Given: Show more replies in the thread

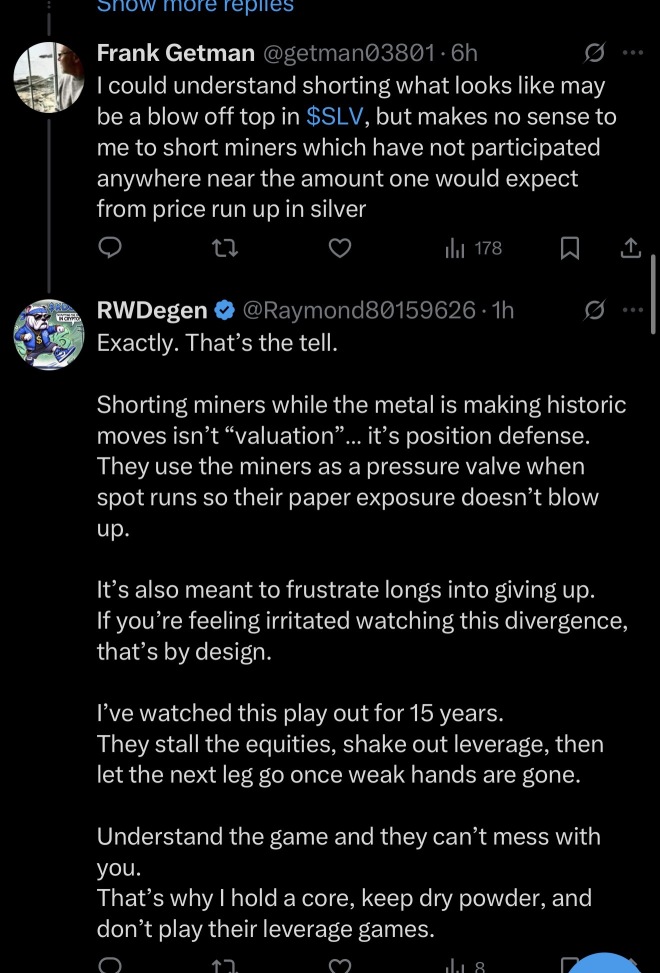Looking at the screenshot, I should [195, 6].
